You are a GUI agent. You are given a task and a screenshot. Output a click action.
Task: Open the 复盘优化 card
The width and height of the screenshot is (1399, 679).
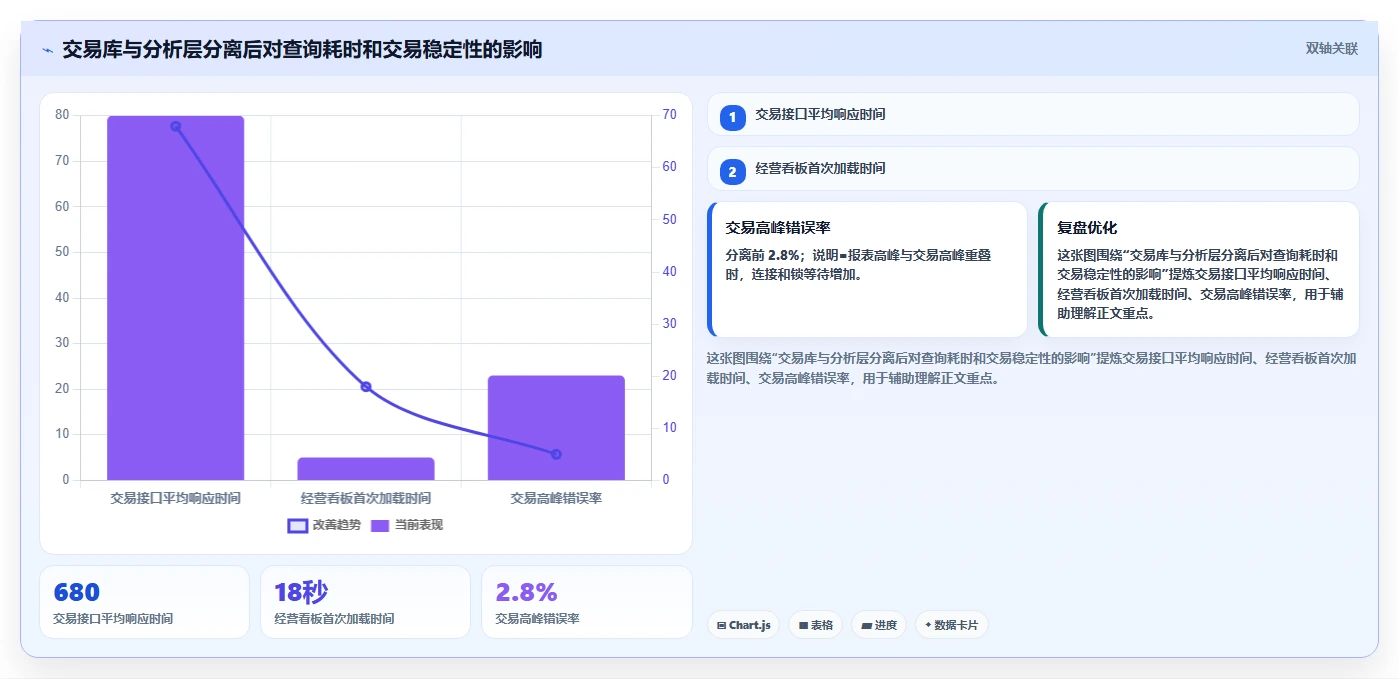(1199, 270)
